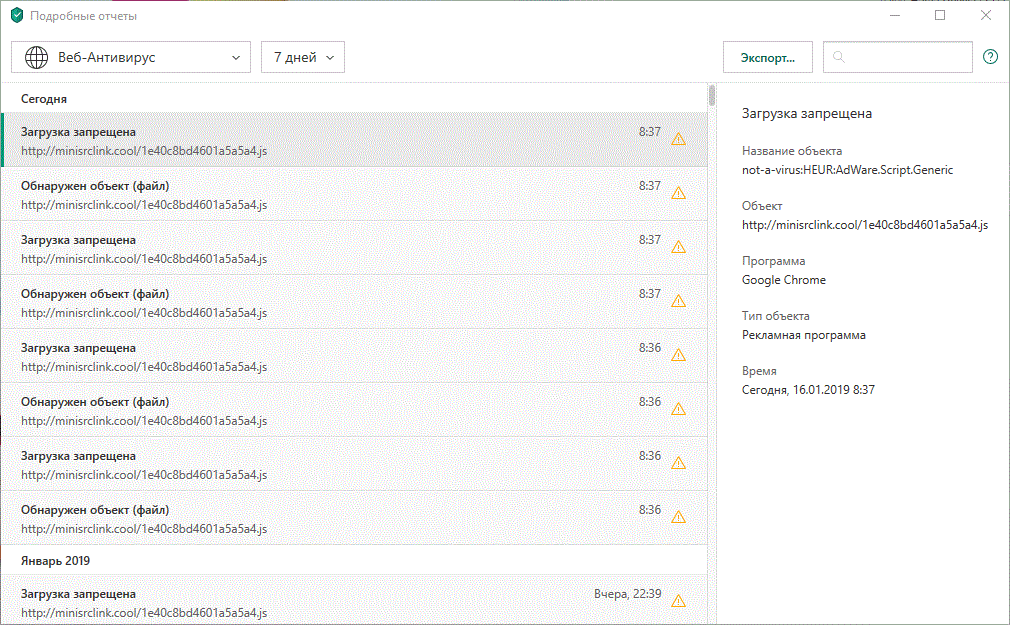Click the object URL in details pane

click(864, 225)
